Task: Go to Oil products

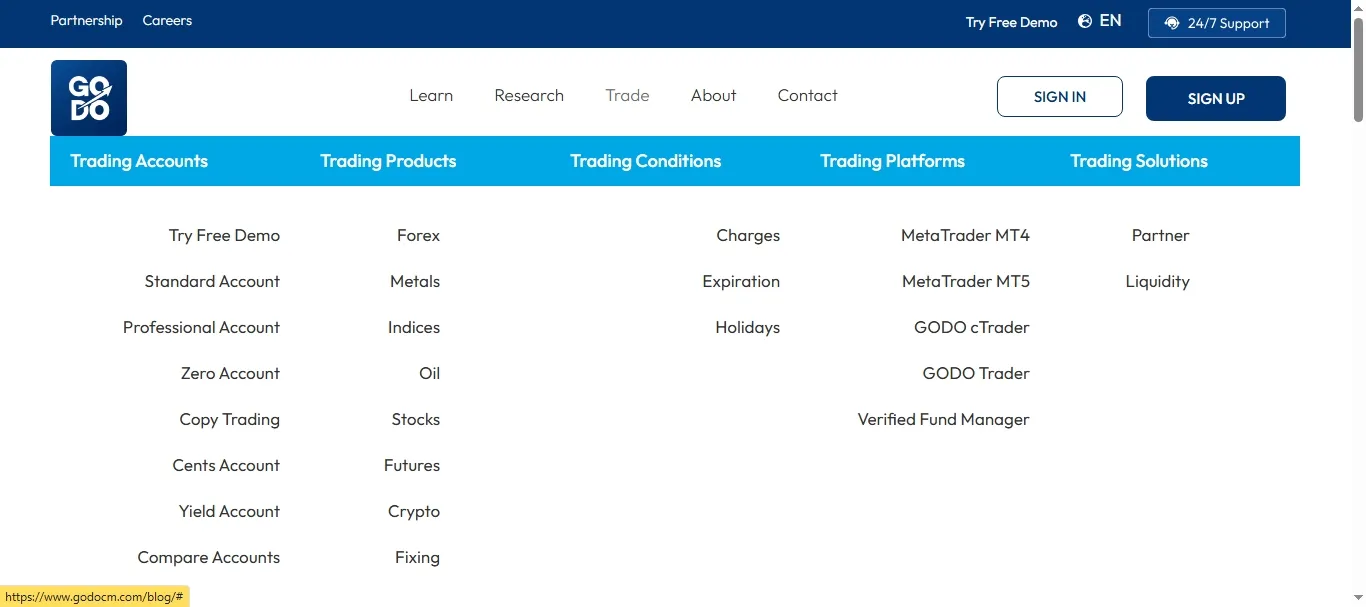Action: click(x=429, y=374)
